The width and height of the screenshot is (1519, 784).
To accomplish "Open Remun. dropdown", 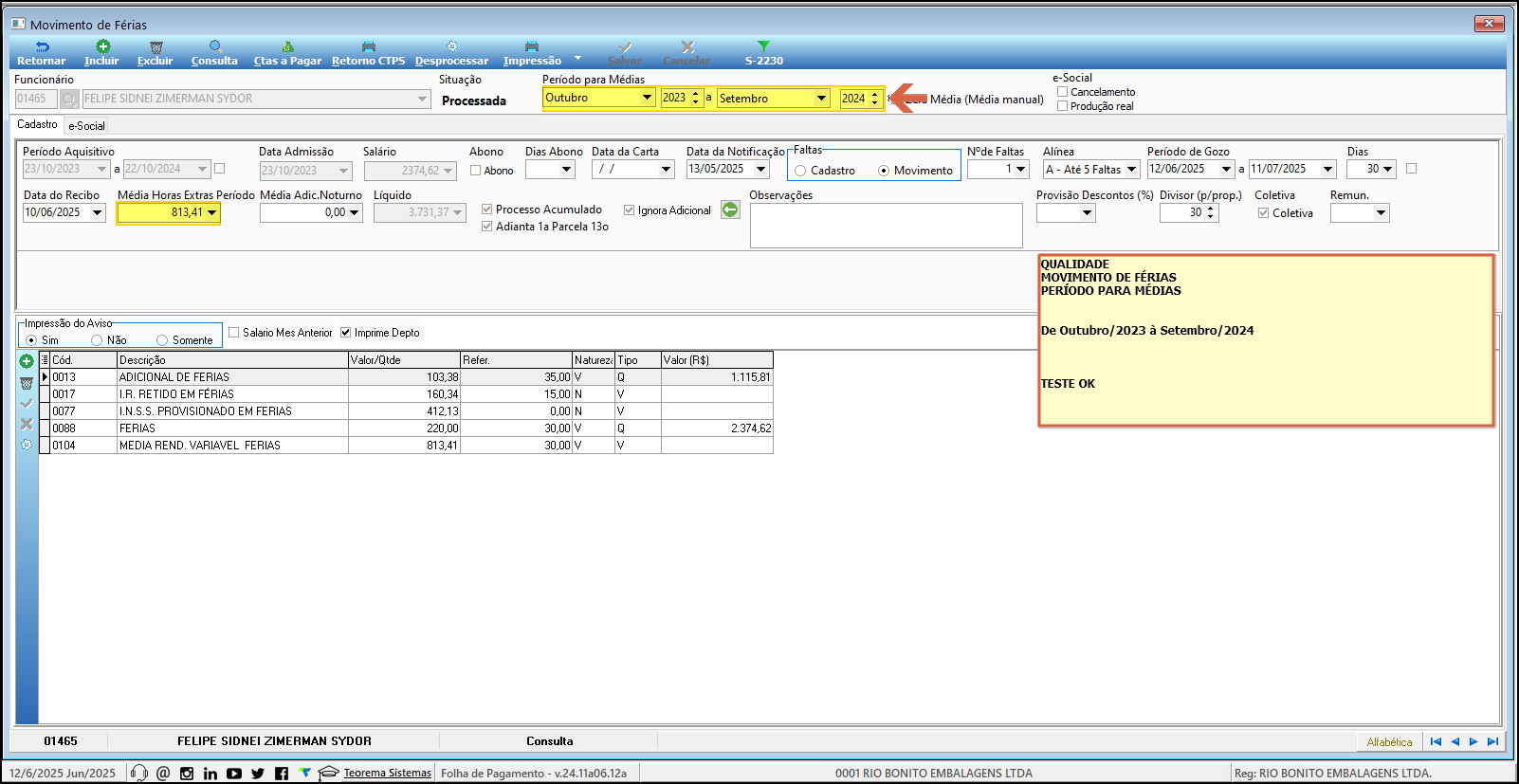I will pos(1382,213).
